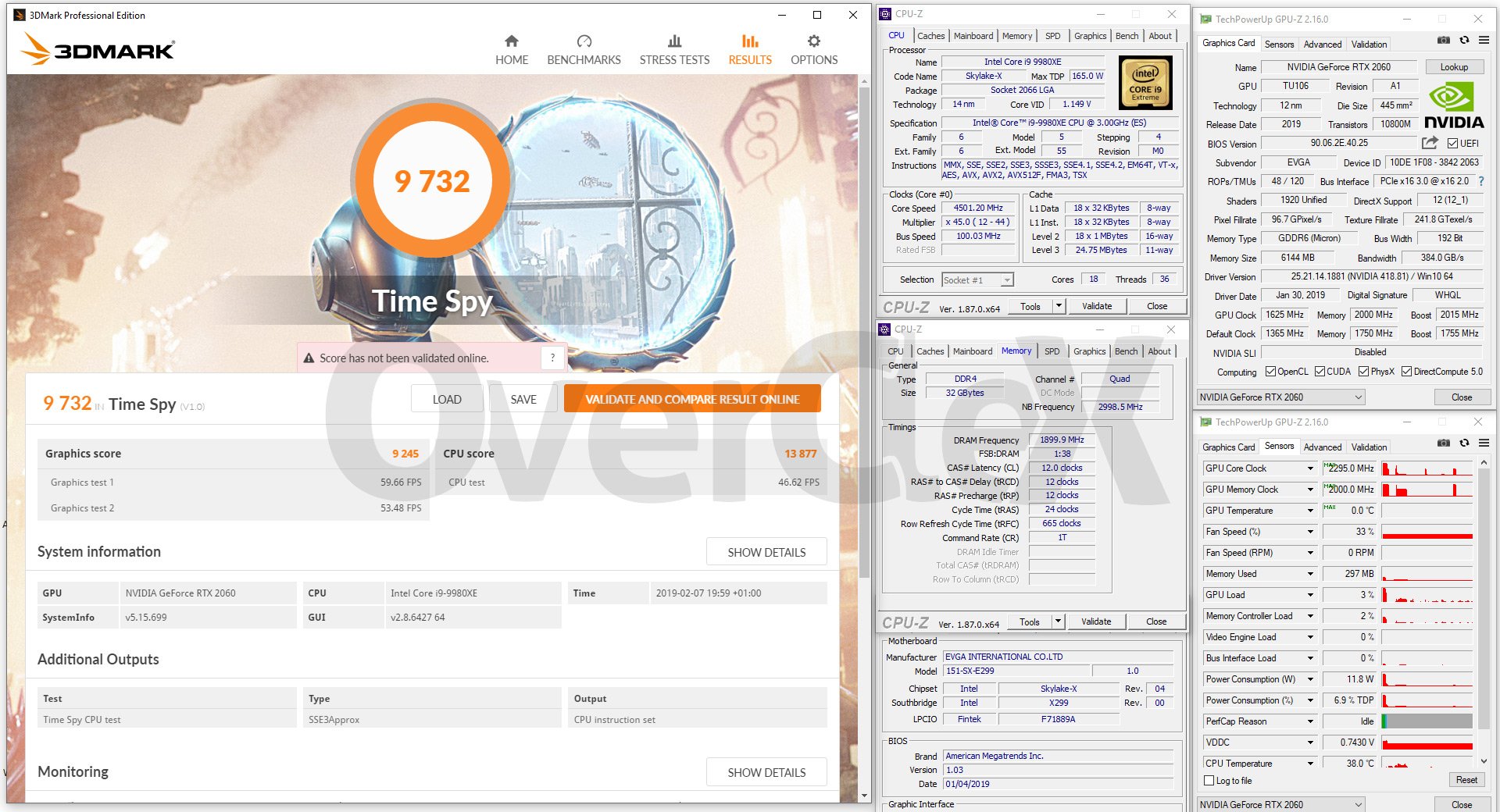Click the SAVE button in 3DMark
Viewport: 1500px width, 812px height.
[523, 399]
